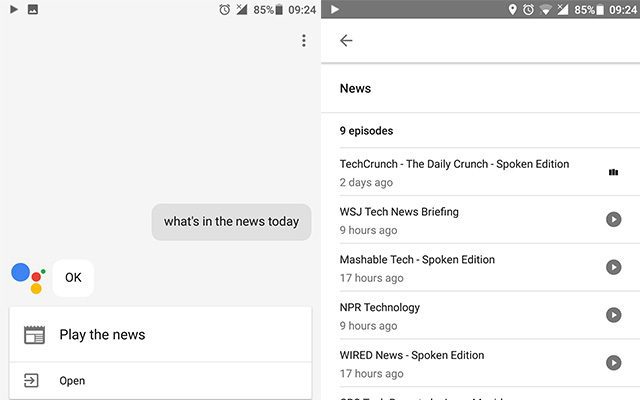This screenshot has width=640, height=400.
Task: Go back using the arrow in News screen
Action: (x=346, y=40)
